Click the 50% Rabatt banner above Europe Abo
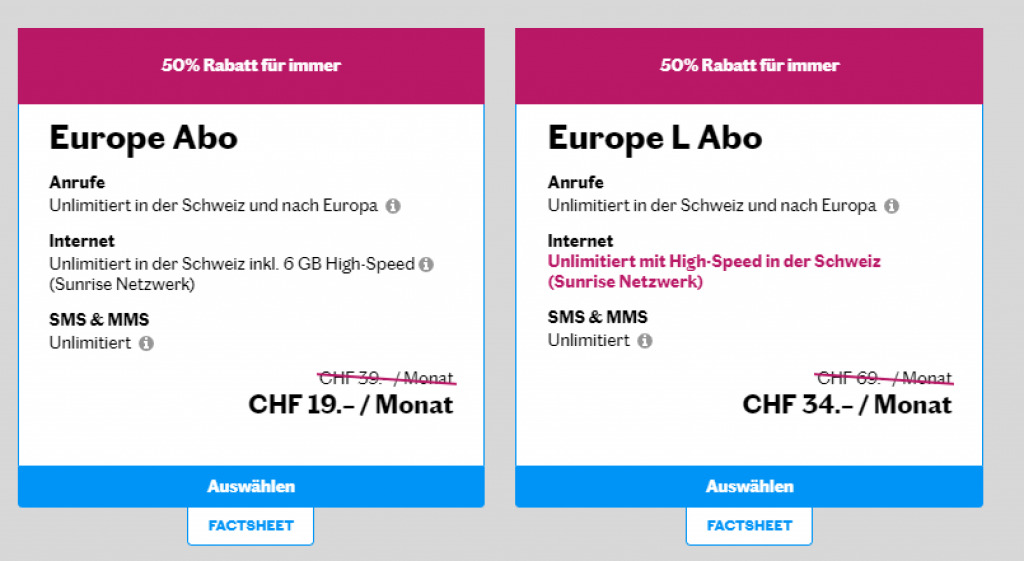Viewport: 1024px width, 561px height. coord(251,66)
